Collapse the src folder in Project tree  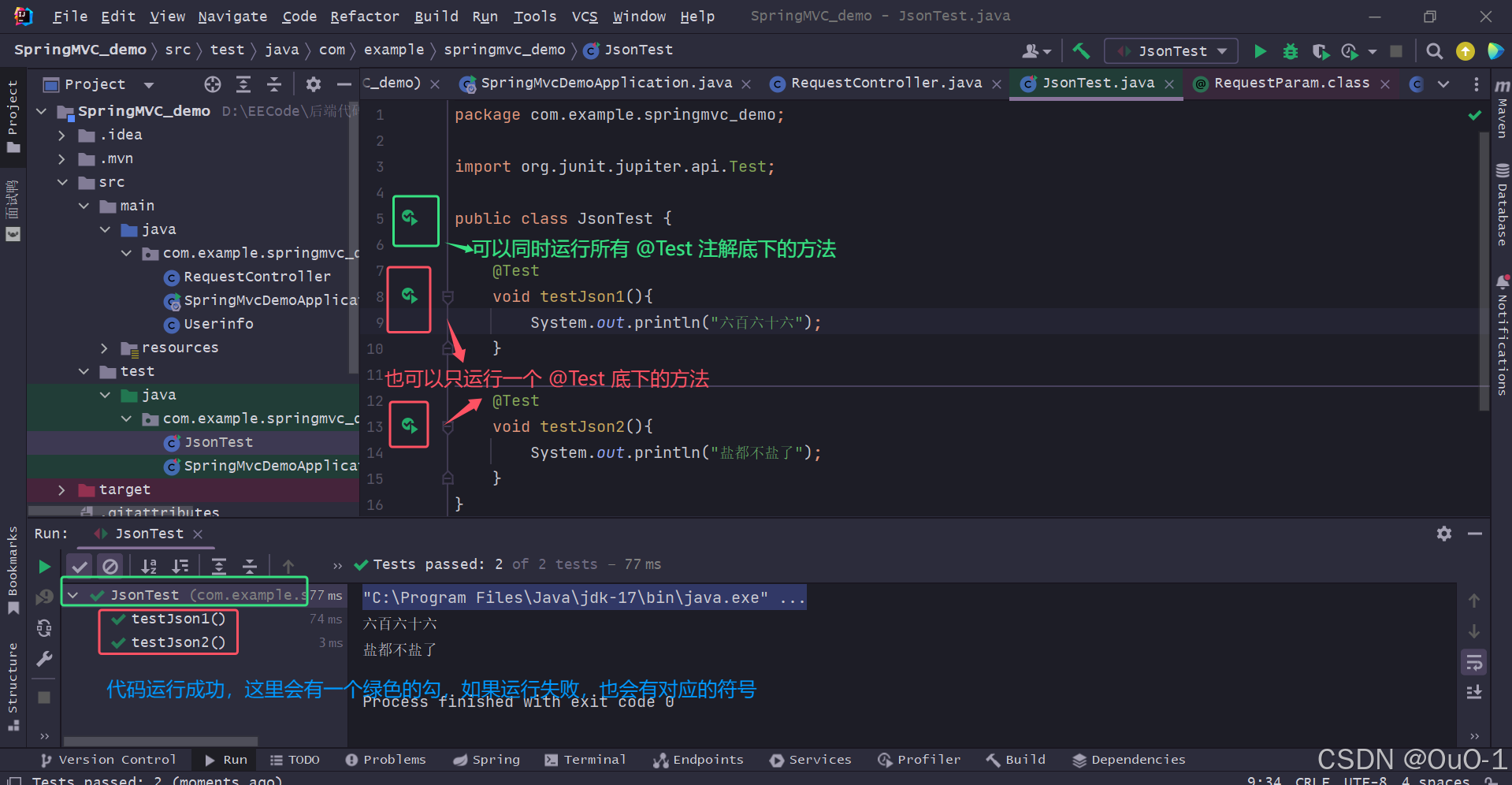(x=63, y=182)
